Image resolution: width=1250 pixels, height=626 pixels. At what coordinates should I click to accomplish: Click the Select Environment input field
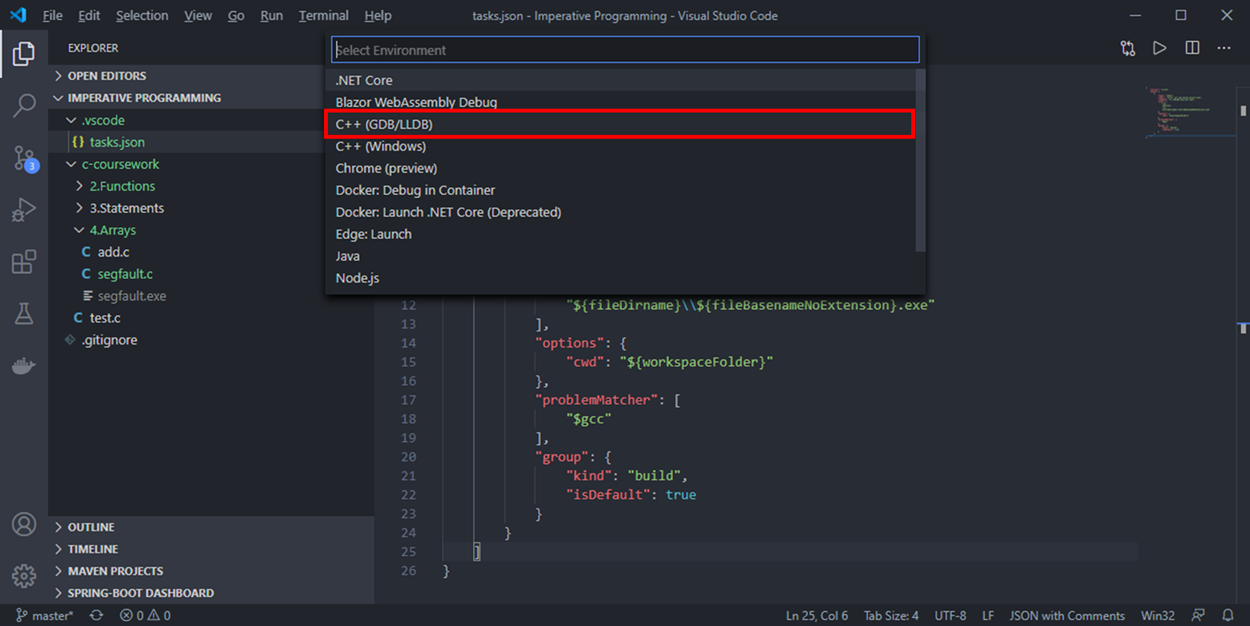[625, 50]
